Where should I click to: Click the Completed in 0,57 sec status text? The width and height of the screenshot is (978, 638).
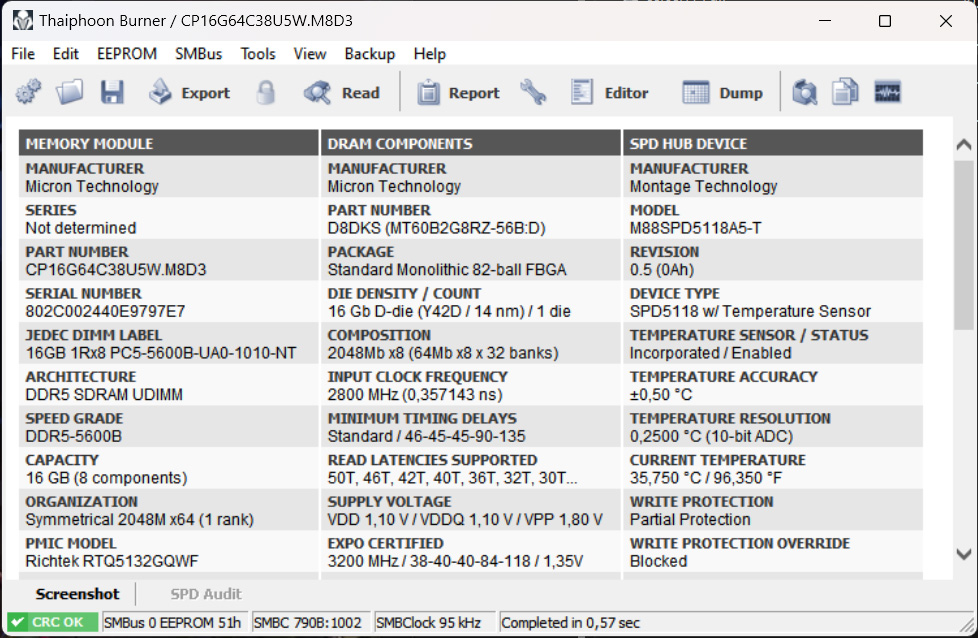click(x=570, y=622)
